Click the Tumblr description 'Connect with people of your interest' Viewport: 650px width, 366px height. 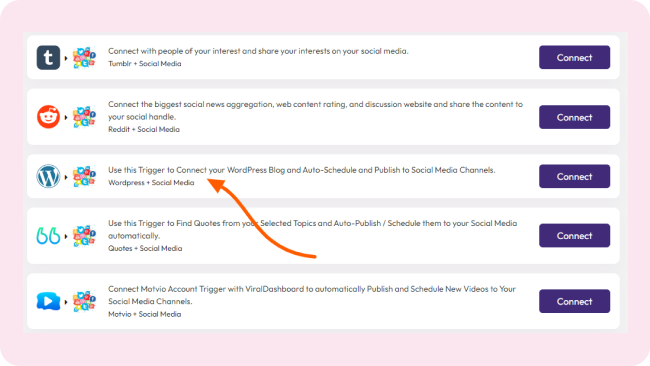(258, 51)
